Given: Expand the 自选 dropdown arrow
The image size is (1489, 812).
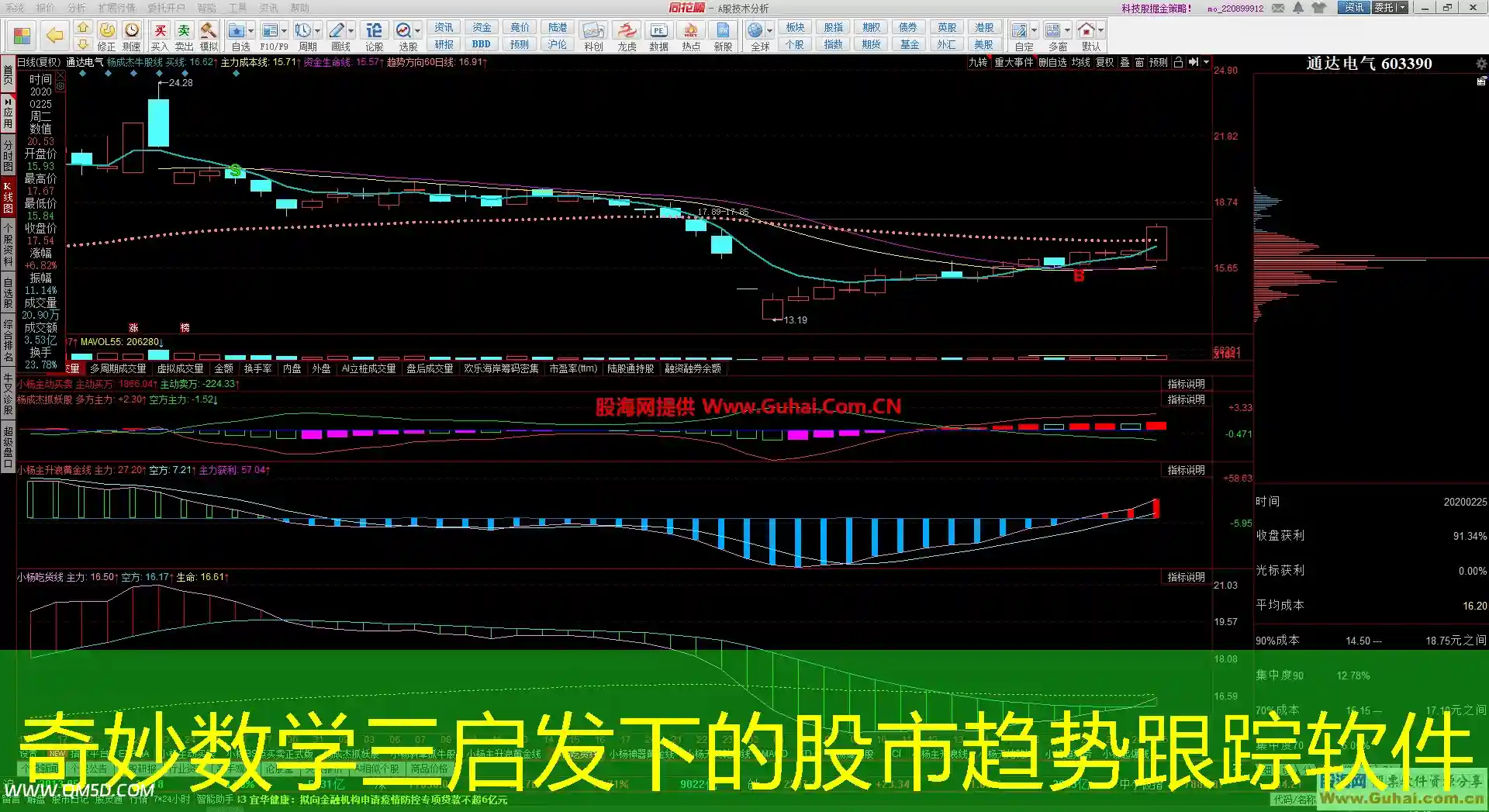Looking at the screenshot, I should coord(251,31).
